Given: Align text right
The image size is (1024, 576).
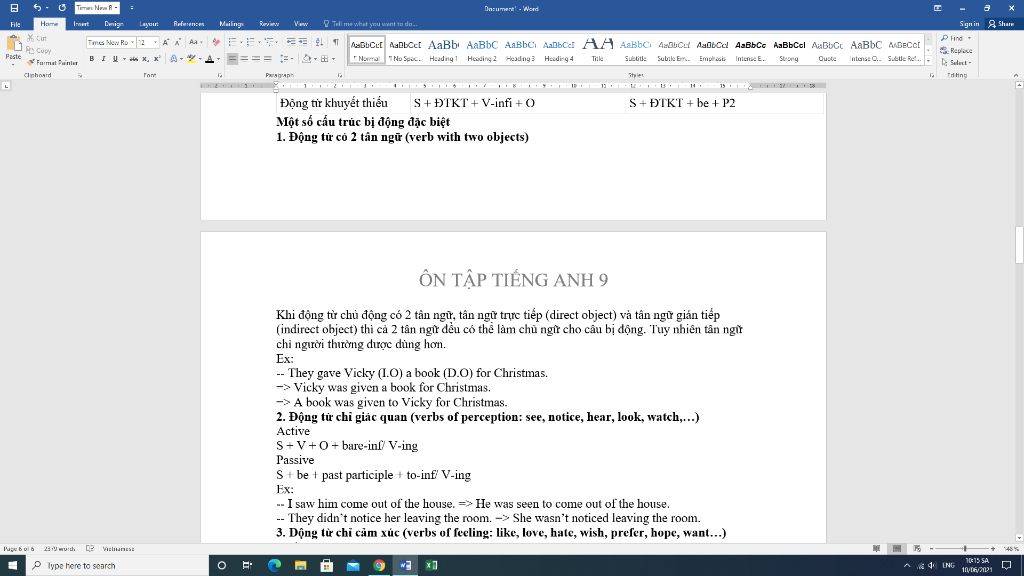Looking at the screenshot, I should [x=256, y=59].
